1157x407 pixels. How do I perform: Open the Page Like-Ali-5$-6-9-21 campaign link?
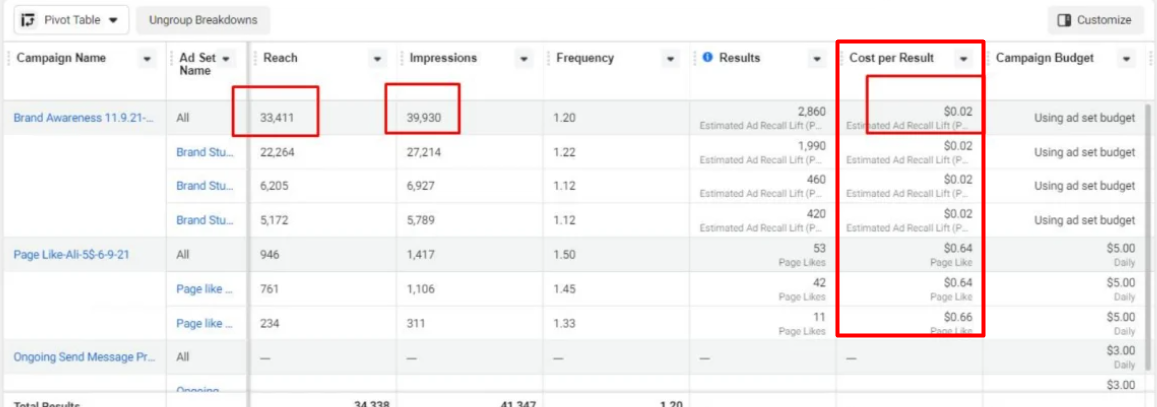pos(71,255)
